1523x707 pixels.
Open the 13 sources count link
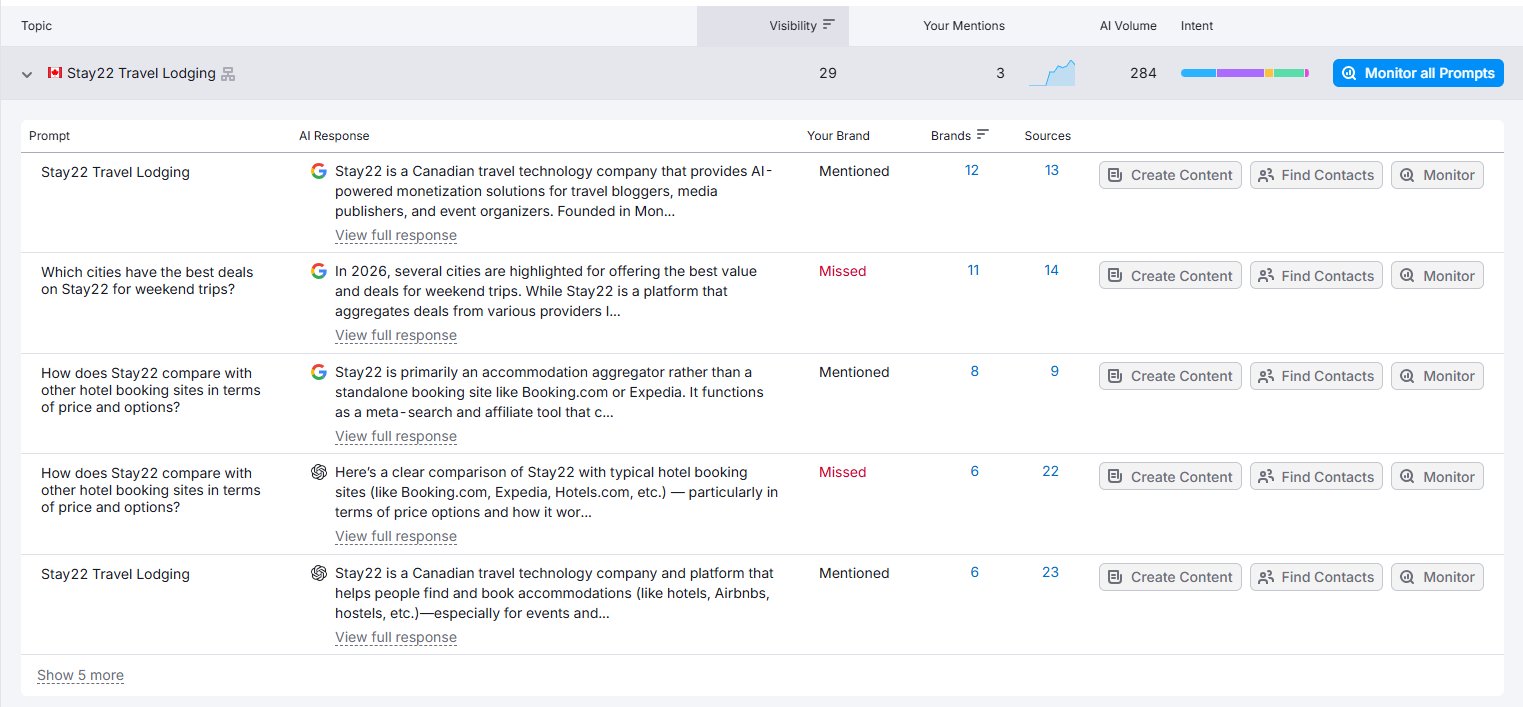[1052, 170]
